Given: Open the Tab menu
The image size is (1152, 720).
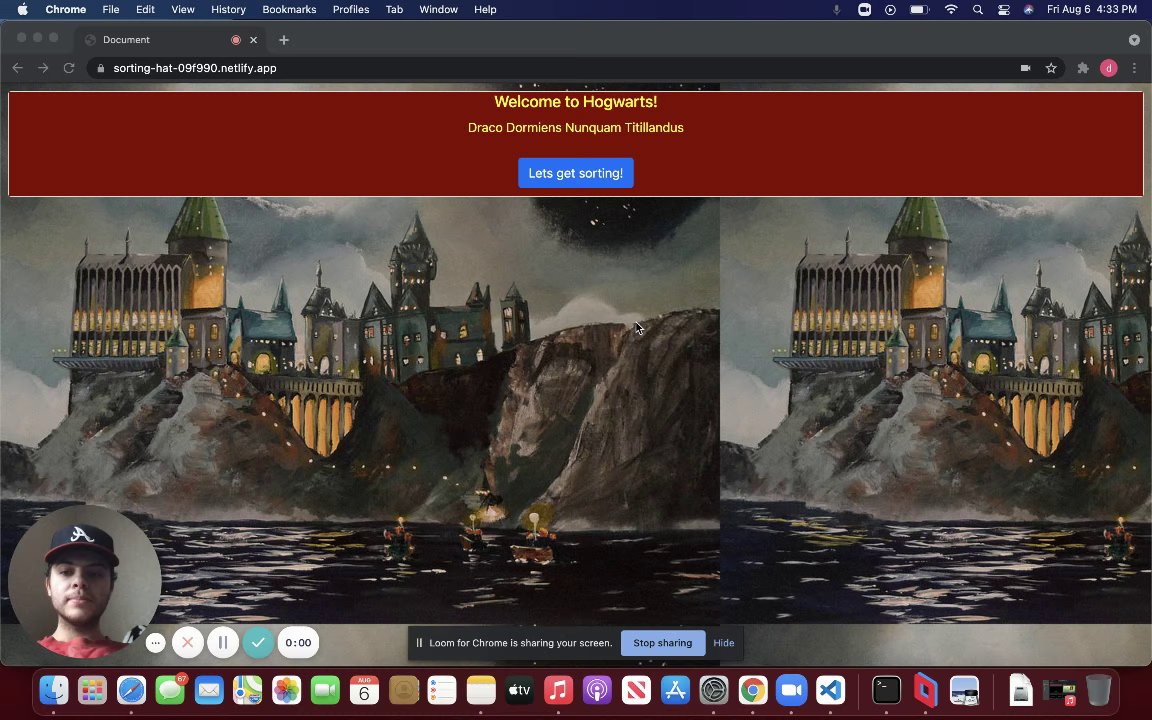Looking at the screenshot, I should click(x=395, y=10).
